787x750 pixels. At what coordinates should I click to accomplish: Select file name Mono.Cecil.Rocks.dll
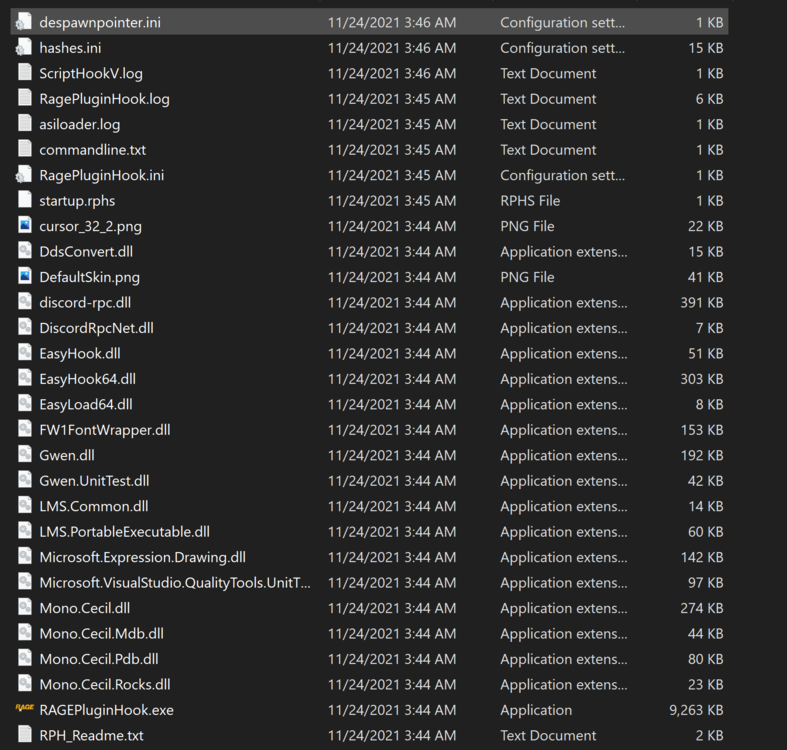(x=105, y=684)
